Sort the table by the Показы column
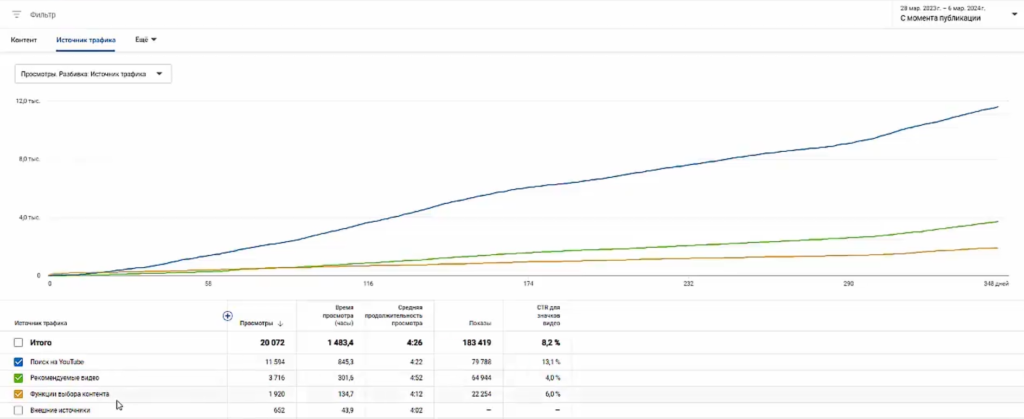The width and height of the screenshot is (1024, 419). click(x=480, y=323)
